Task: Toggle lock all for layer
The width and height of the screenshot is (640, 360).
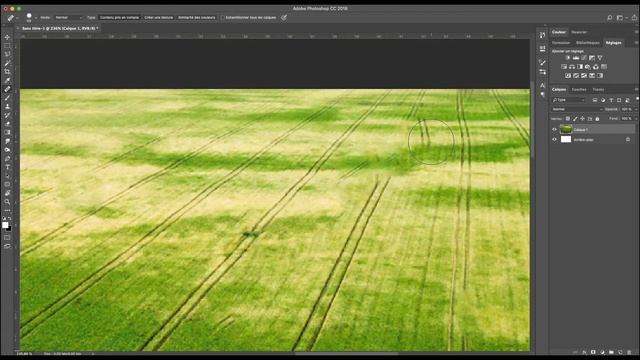Action: point(598,119)
